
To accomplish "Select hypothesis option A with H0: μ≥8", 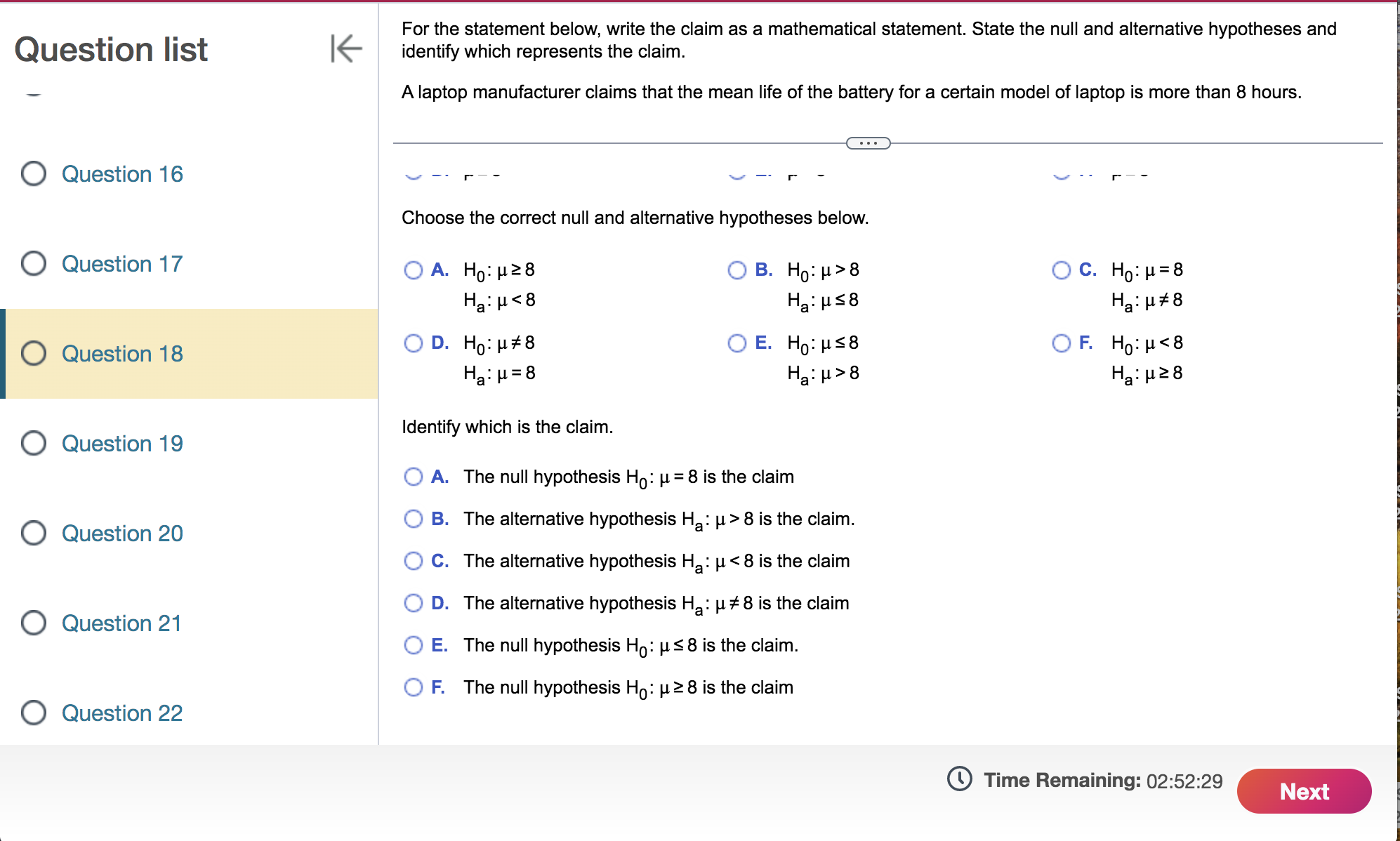I will pos(414,270).
